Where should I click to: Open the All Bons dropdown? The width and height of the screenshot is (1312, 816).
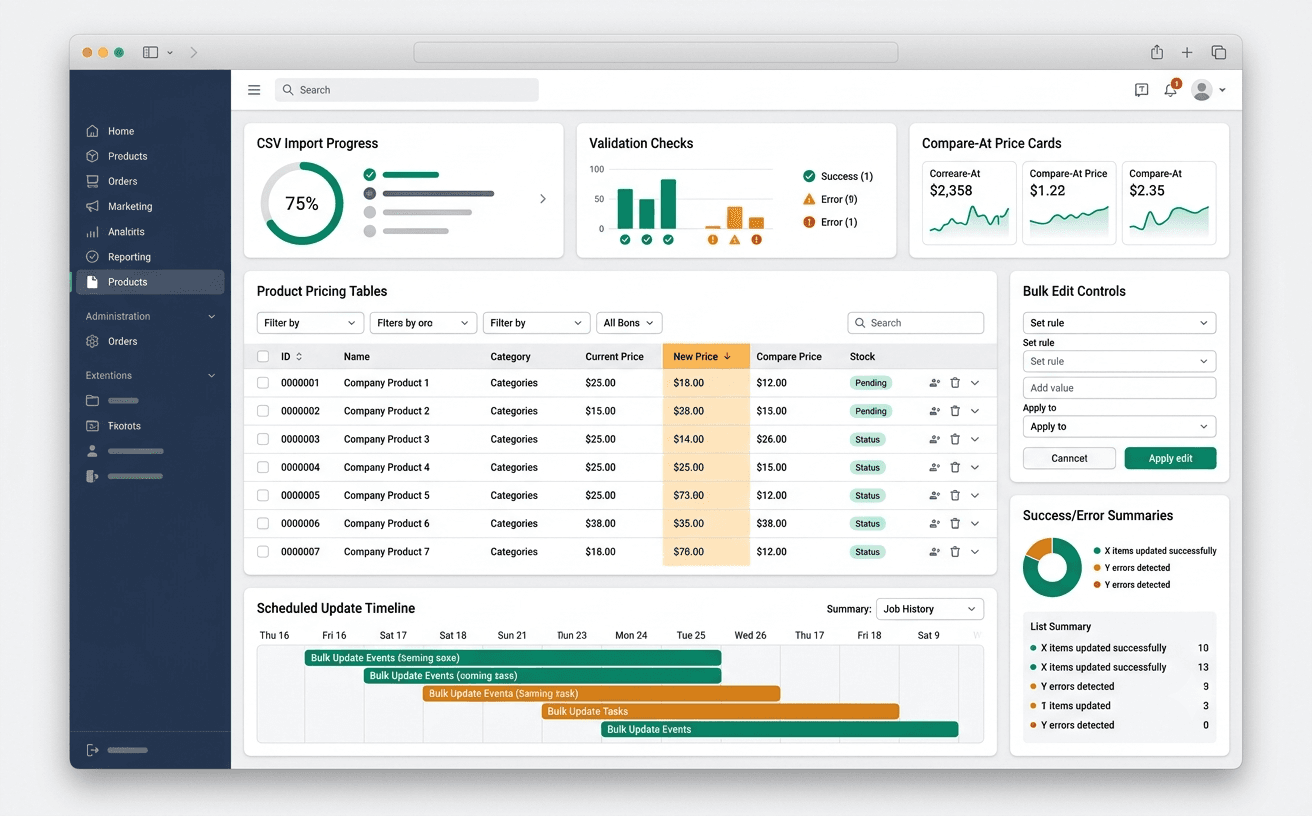pyautogui.click(x=629, y=323)
